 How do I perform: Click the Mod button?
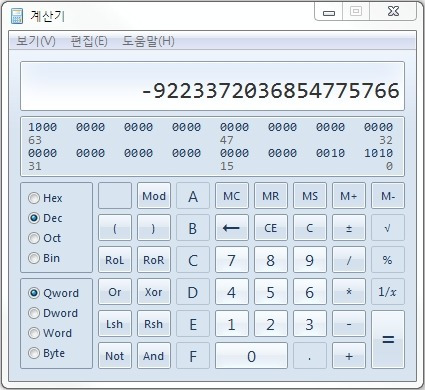pyautogui.click(x=154, y=196)
